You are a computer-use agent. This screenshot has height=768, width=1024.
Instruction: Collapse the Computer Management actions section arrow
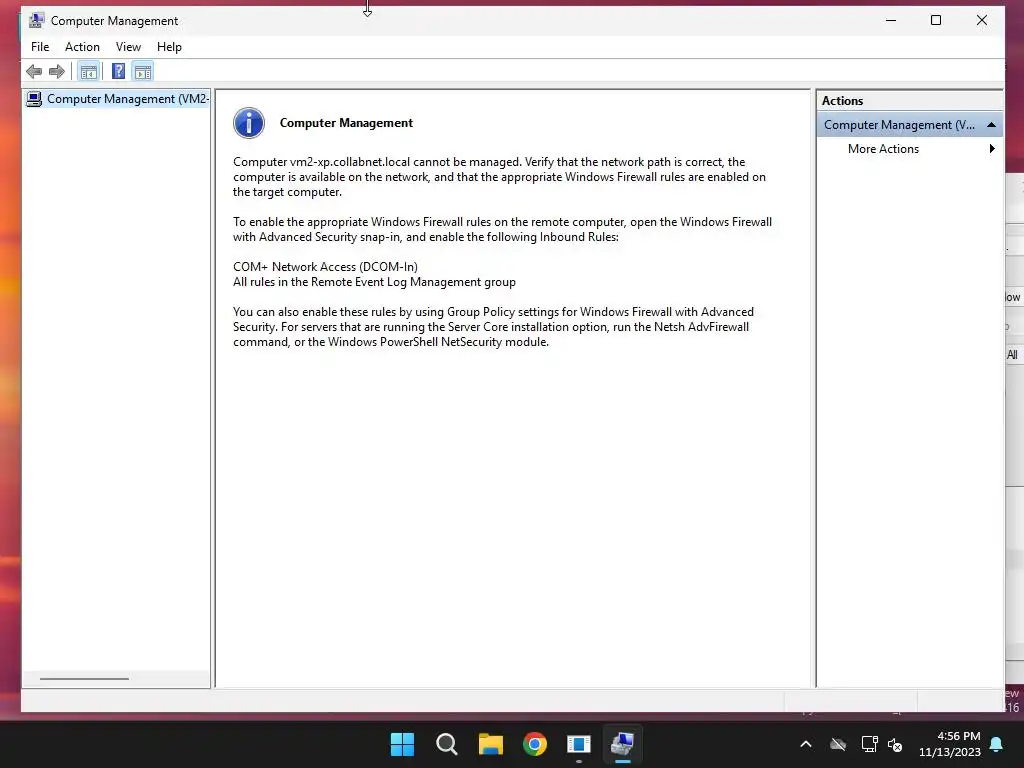[x=991, y=125]
